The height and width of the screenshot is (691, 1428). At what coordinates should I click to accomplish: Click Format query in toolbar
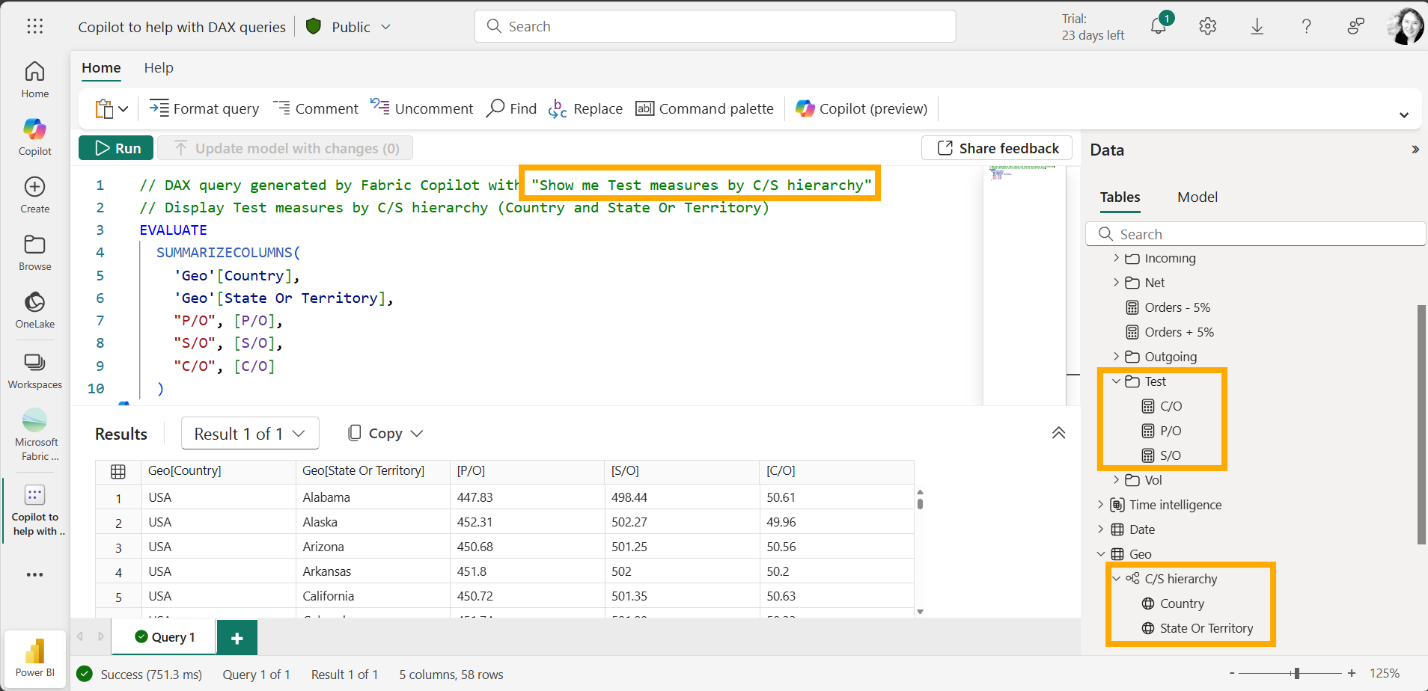(204, 108)
